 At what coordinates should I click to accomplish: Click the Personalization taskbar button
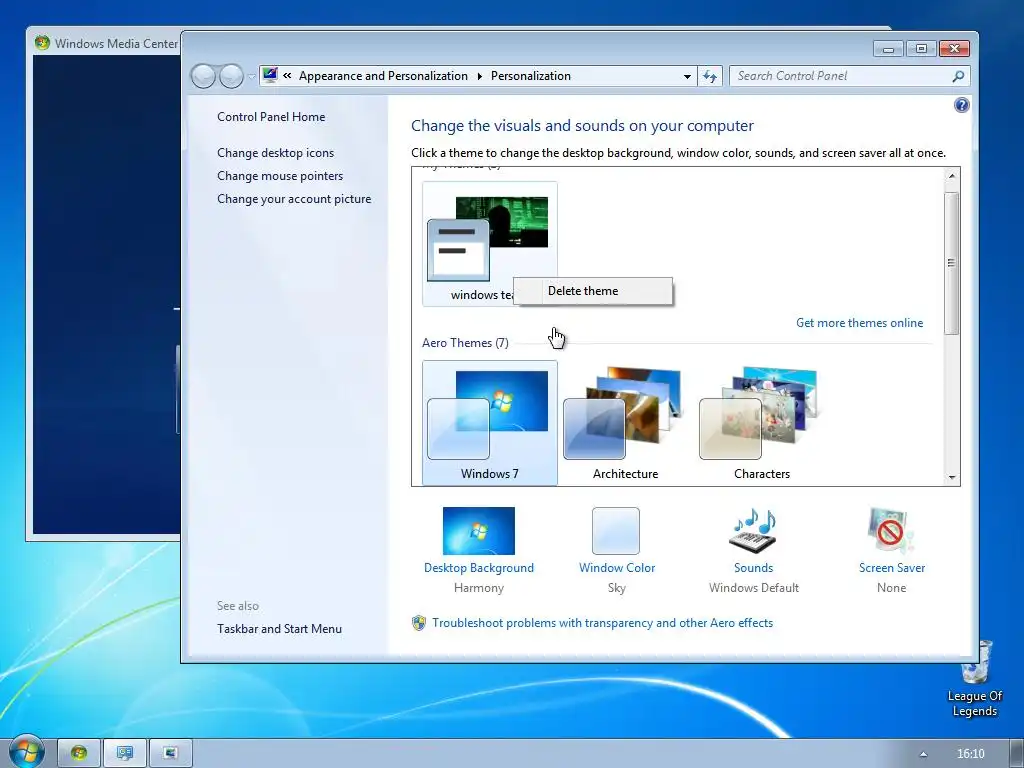[125, 753]
